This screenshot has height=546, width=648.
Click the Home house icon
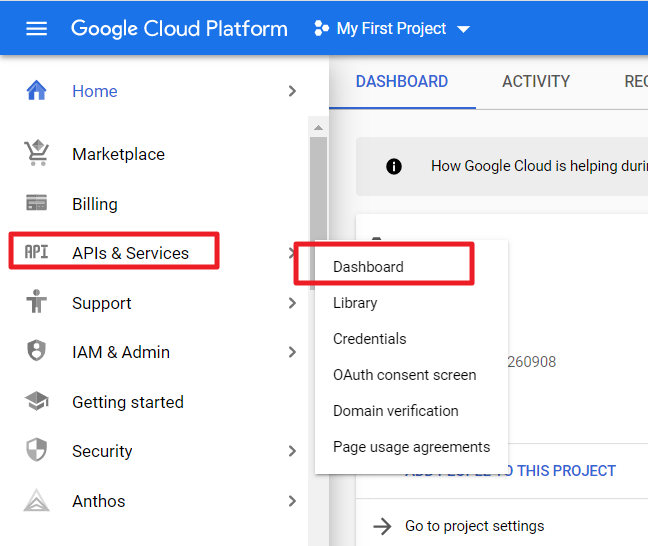(x=37, y=91)
